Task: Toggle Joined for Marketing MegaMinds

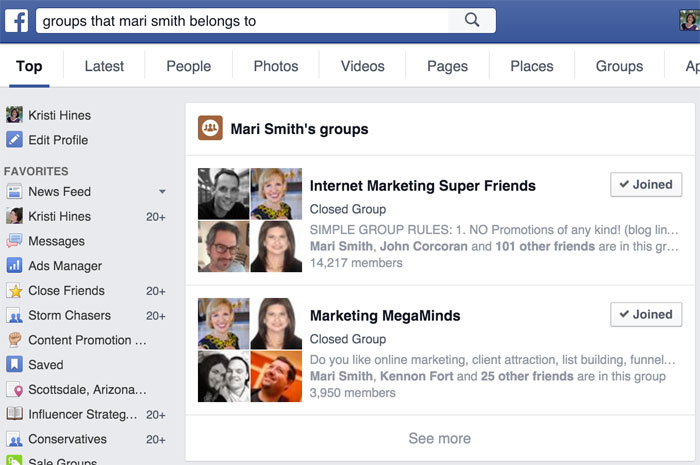Action: point(646,314)
